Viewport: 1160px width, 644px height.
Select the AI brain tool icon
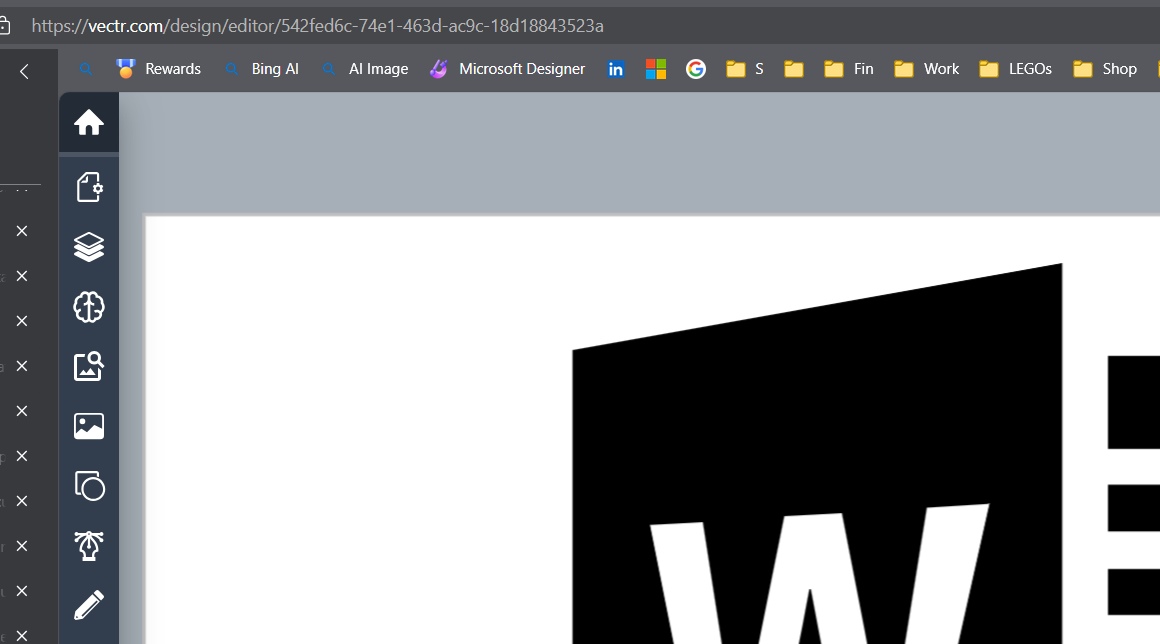click(89, 307)
